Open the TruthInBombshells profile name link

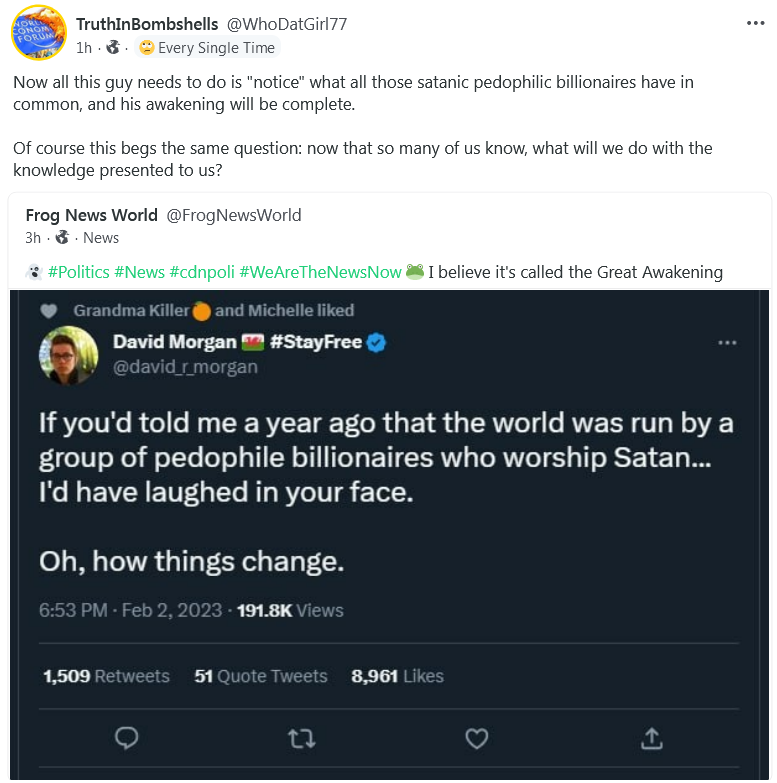point(139,24)
